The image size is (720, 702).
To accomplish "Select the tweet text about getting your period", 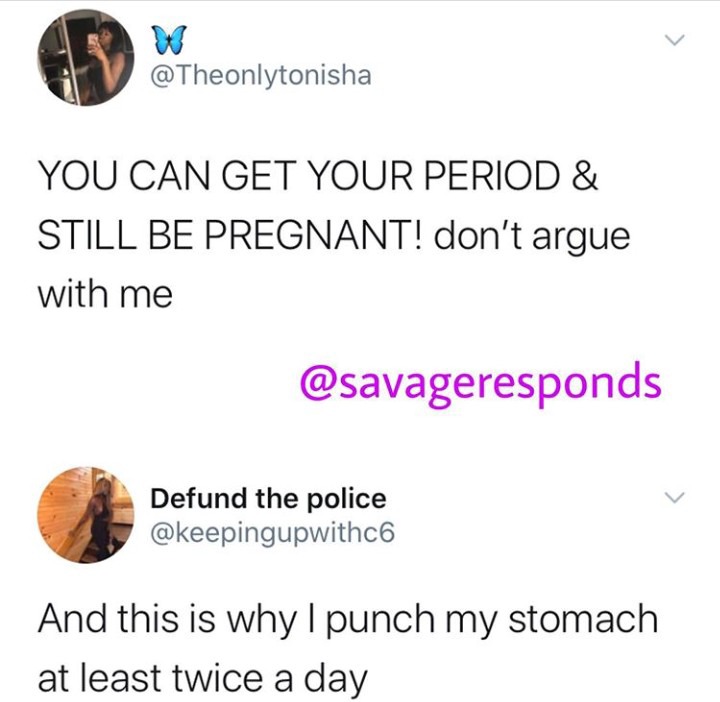I will coord(334,236).
